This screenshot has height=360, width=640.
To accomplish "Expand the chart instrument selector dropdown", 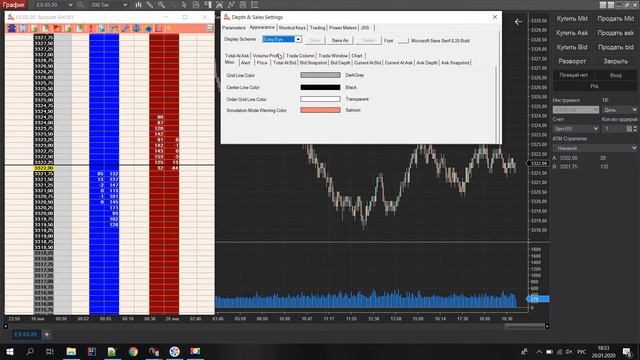I will (x=70, y=5).
